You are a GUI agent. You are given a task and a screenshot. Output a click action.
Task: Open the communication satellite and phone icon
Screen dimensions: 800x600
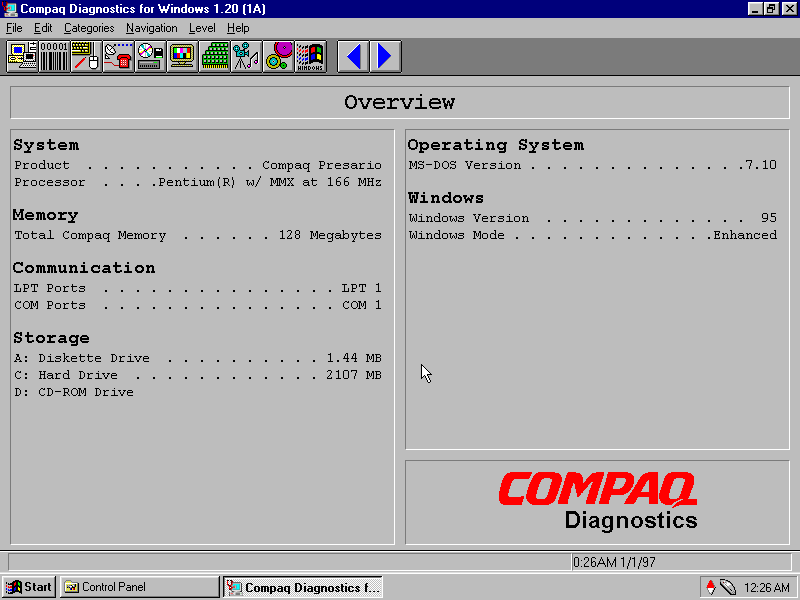click(x=118, y=56)
